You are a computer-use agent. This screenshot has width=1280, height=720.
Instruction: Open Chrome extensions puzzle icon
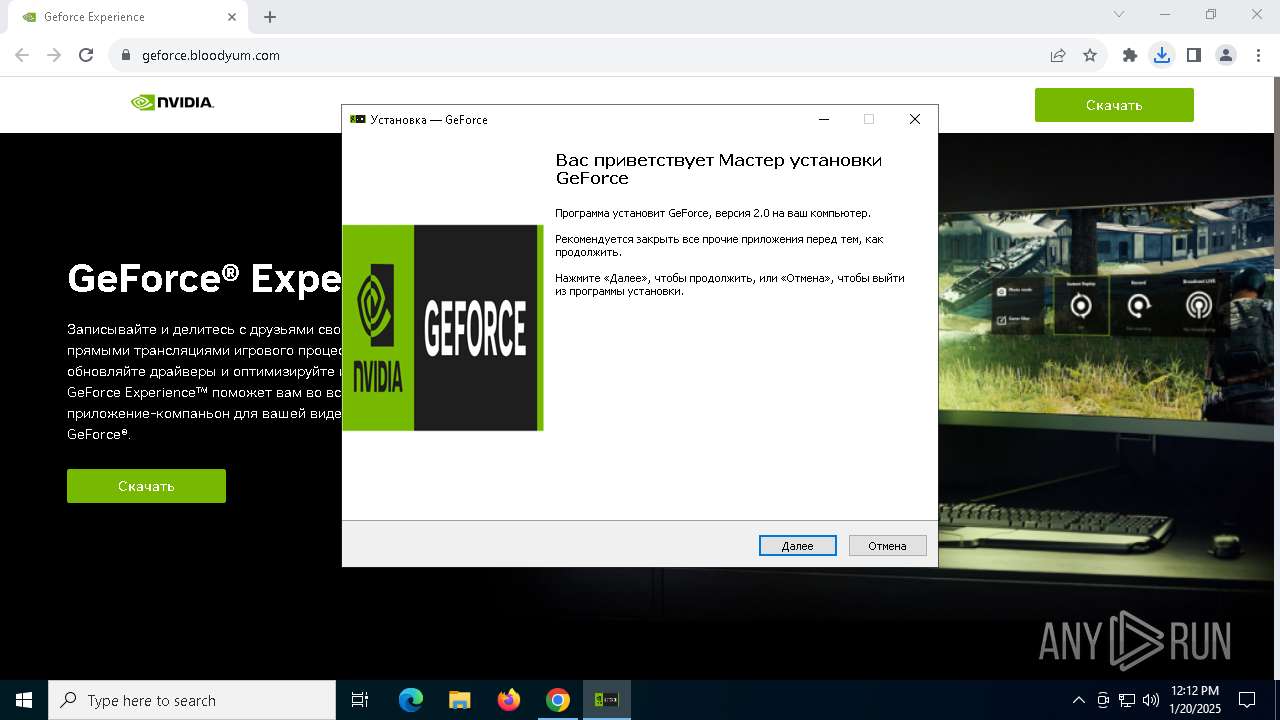[1130, 56]
